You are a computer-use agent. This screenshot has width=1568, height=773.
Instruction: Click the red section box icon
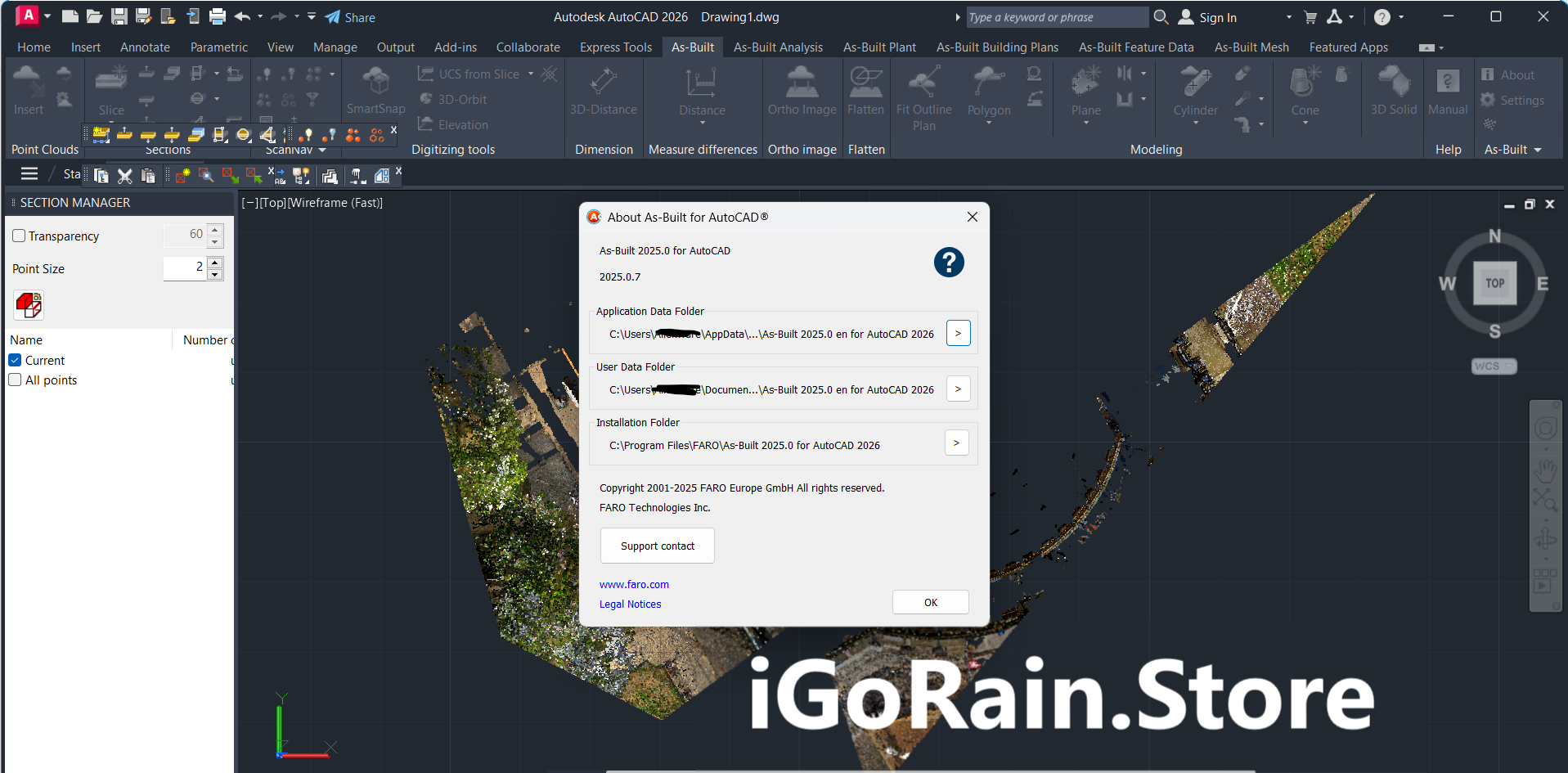[x=29, y=305]
